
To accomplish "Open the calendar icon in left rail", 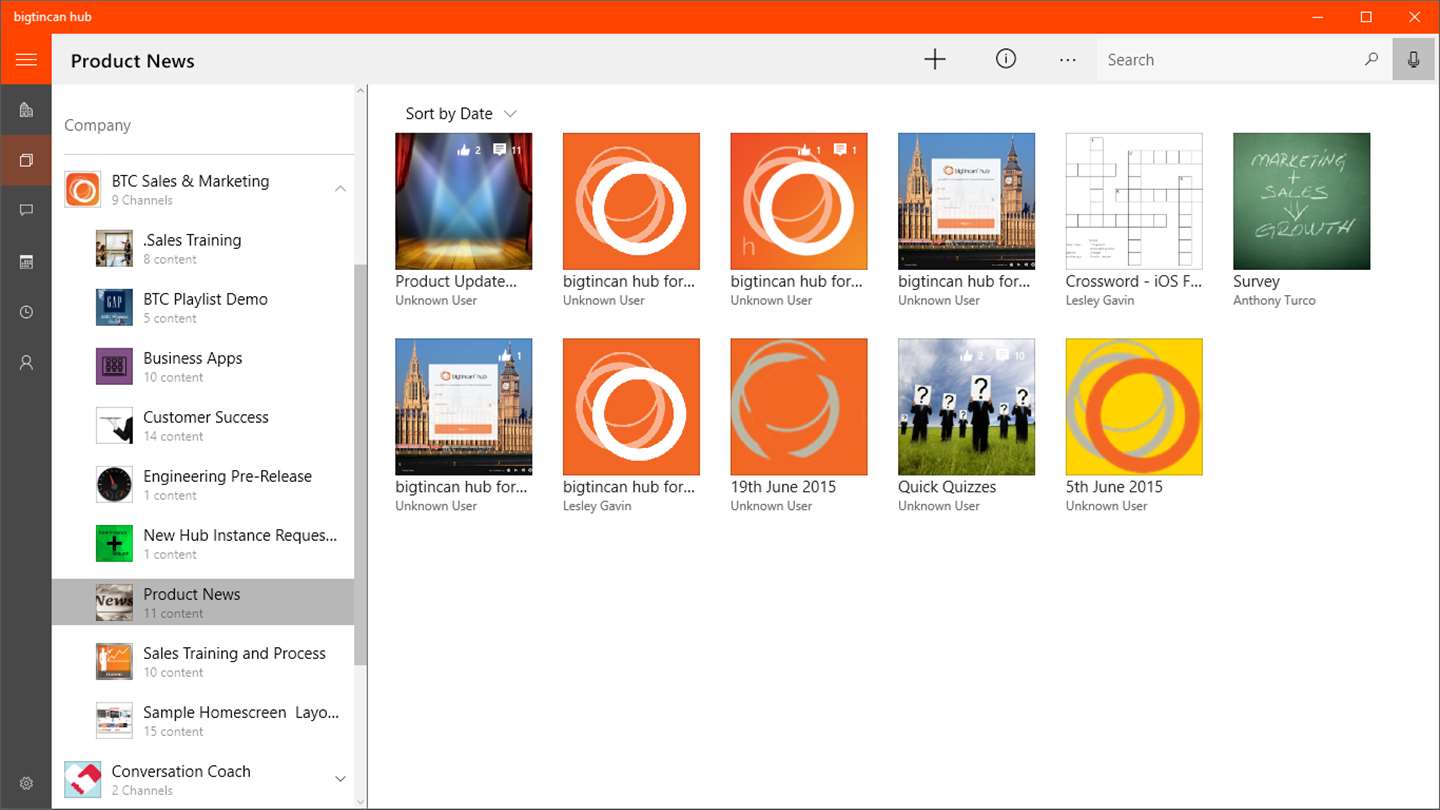I will point(26,262).
